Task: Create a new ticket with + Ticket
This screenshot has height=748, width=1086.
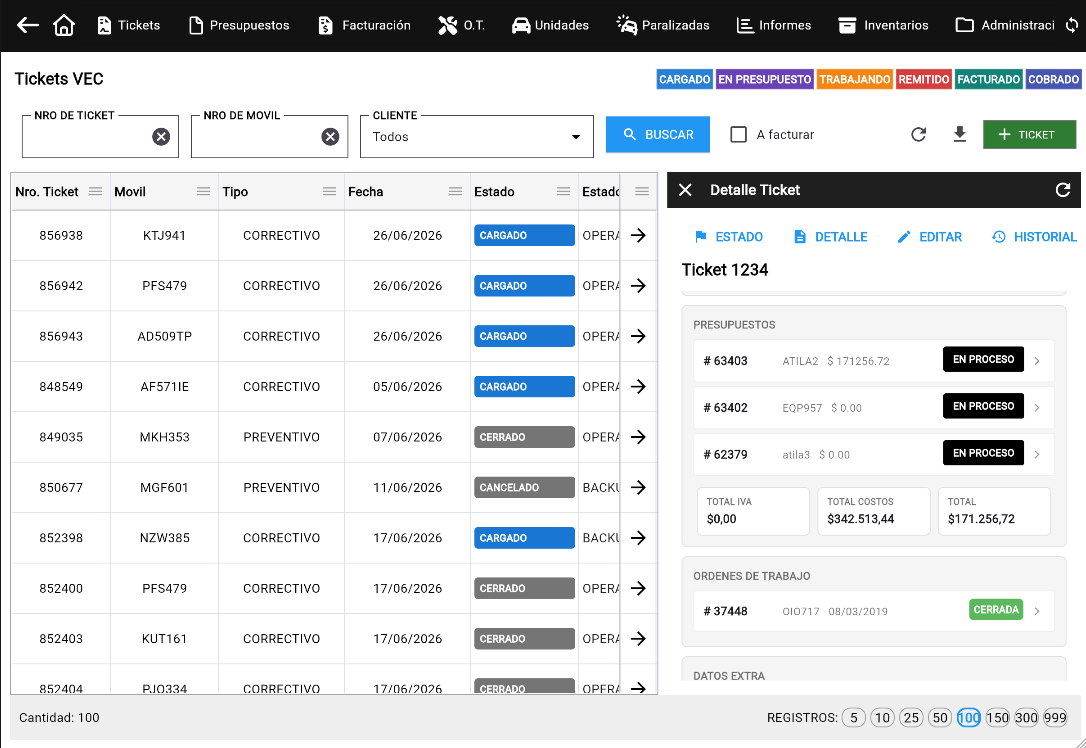Action: pos(1029,134)
